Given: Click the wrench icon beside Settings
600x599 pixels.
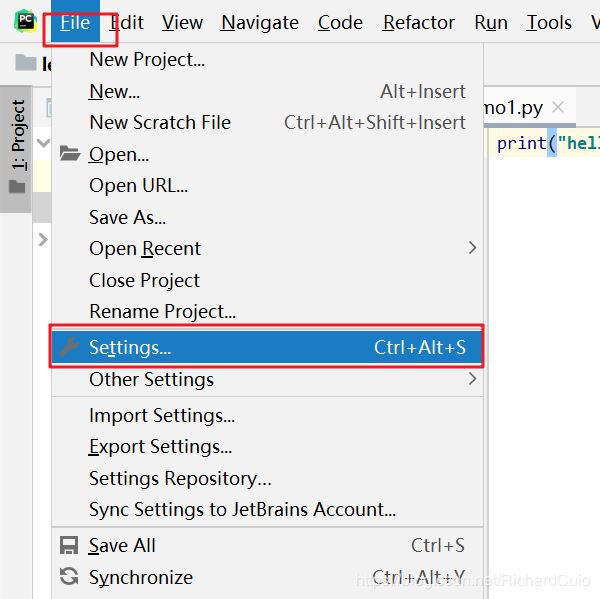Looking at the screenshot, I should pyautogui.click(x=69, y=347).
